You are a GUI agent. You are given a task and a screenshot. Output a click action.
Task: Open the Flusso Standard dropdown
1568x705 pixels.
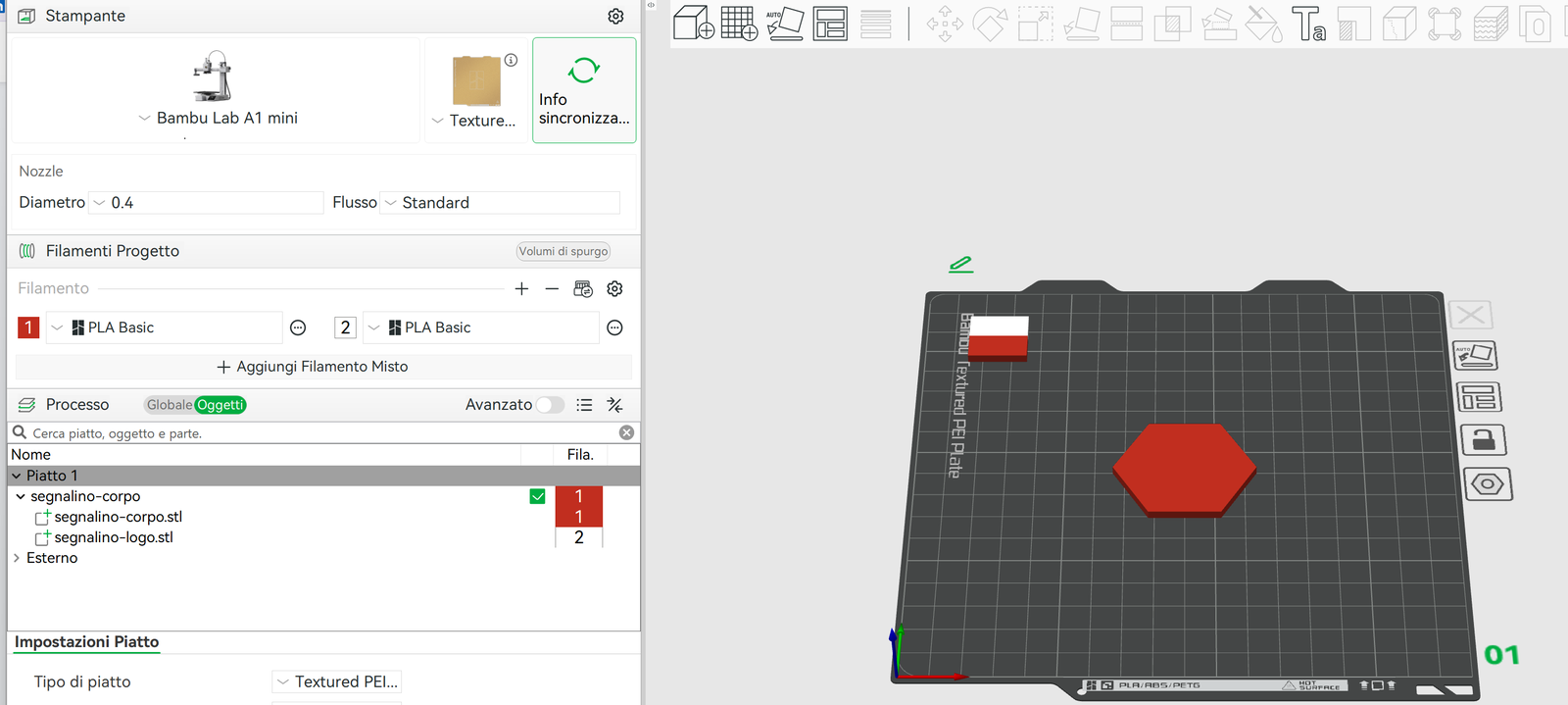click(500, 202)
